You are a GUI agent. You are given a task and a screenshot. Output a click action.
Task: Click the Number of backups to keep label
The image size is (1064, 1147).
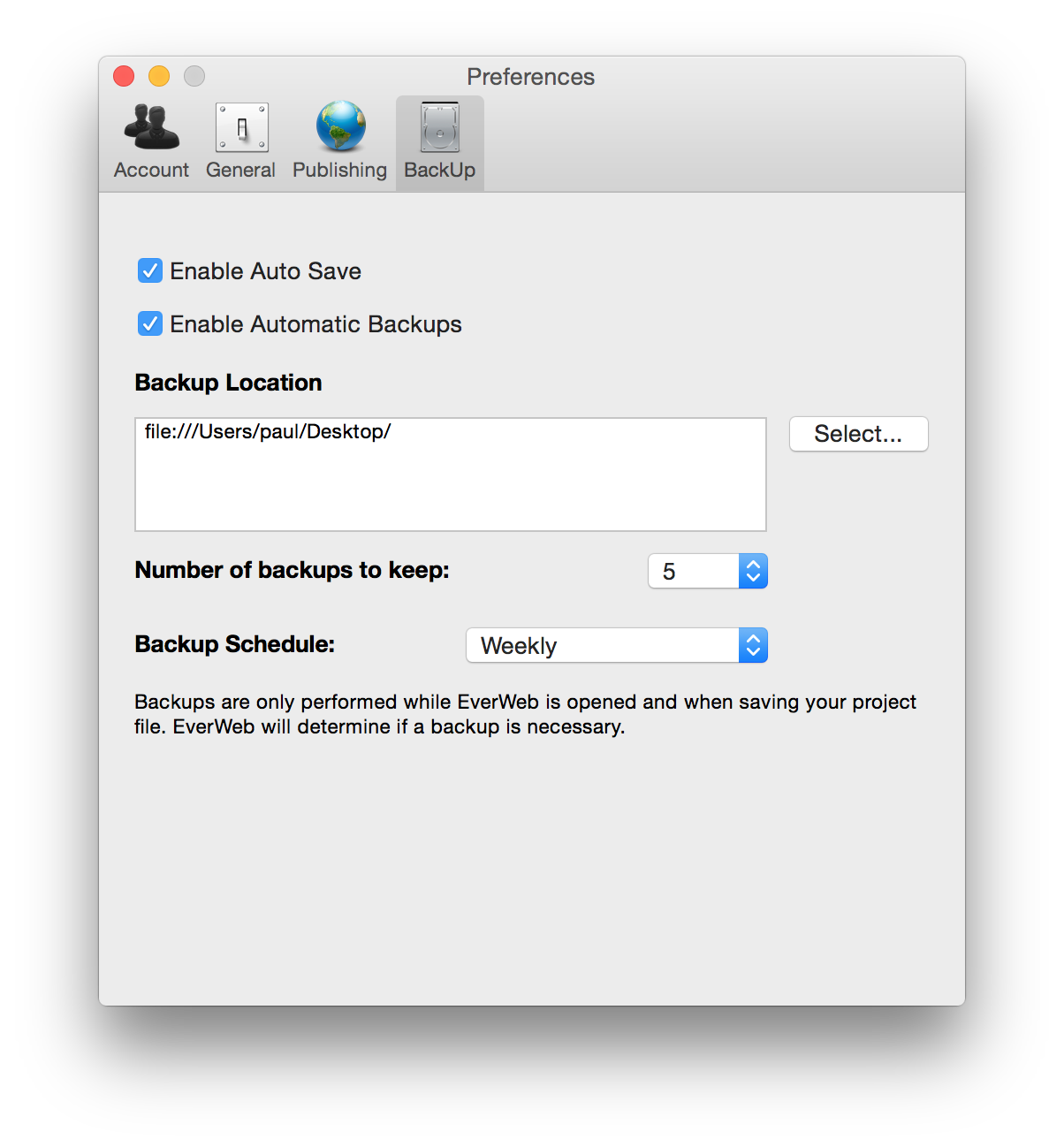pyautogui.click(x=292, y=570)
